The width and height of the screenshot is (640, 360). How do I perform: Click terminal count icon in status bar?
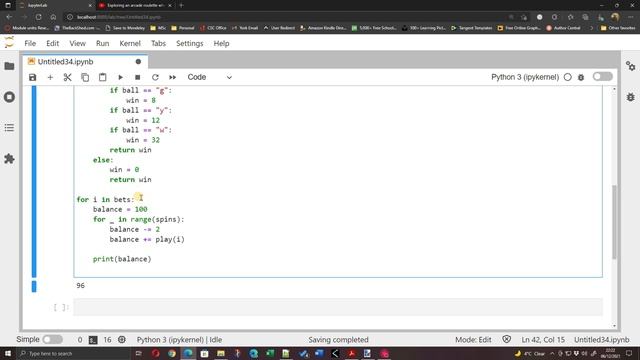tap(93, 340)
